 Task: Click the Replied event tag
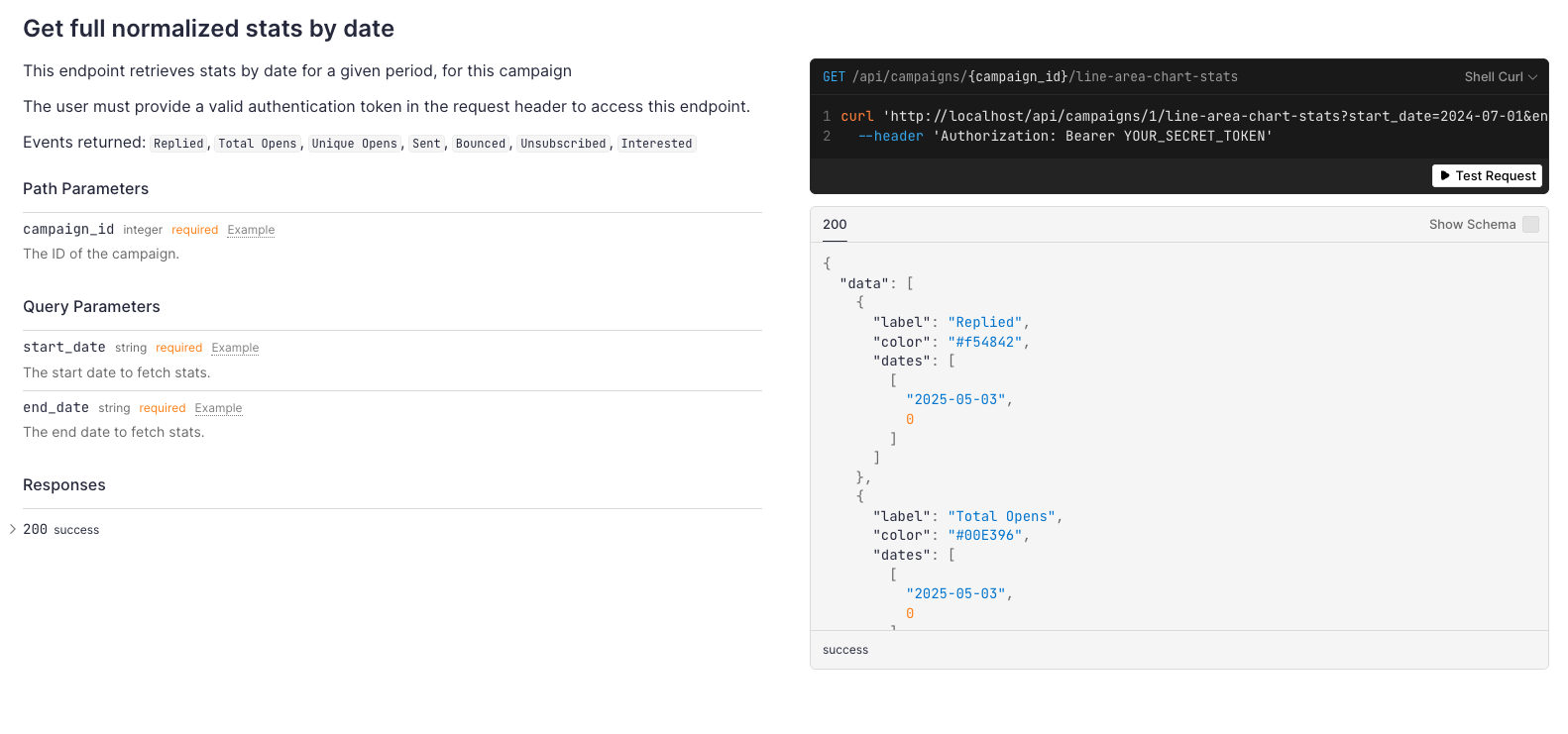[x=178, y=144]
